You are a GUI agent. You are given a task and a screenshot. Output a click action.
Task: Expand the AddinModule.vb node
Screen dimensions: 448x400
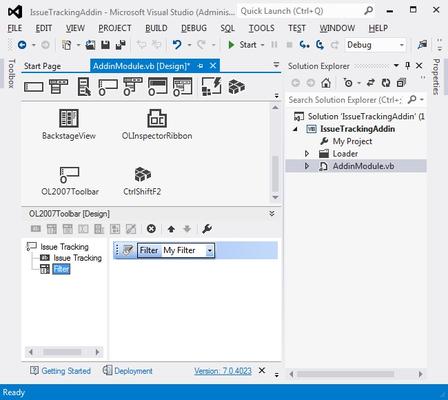[x=307, y=166]
